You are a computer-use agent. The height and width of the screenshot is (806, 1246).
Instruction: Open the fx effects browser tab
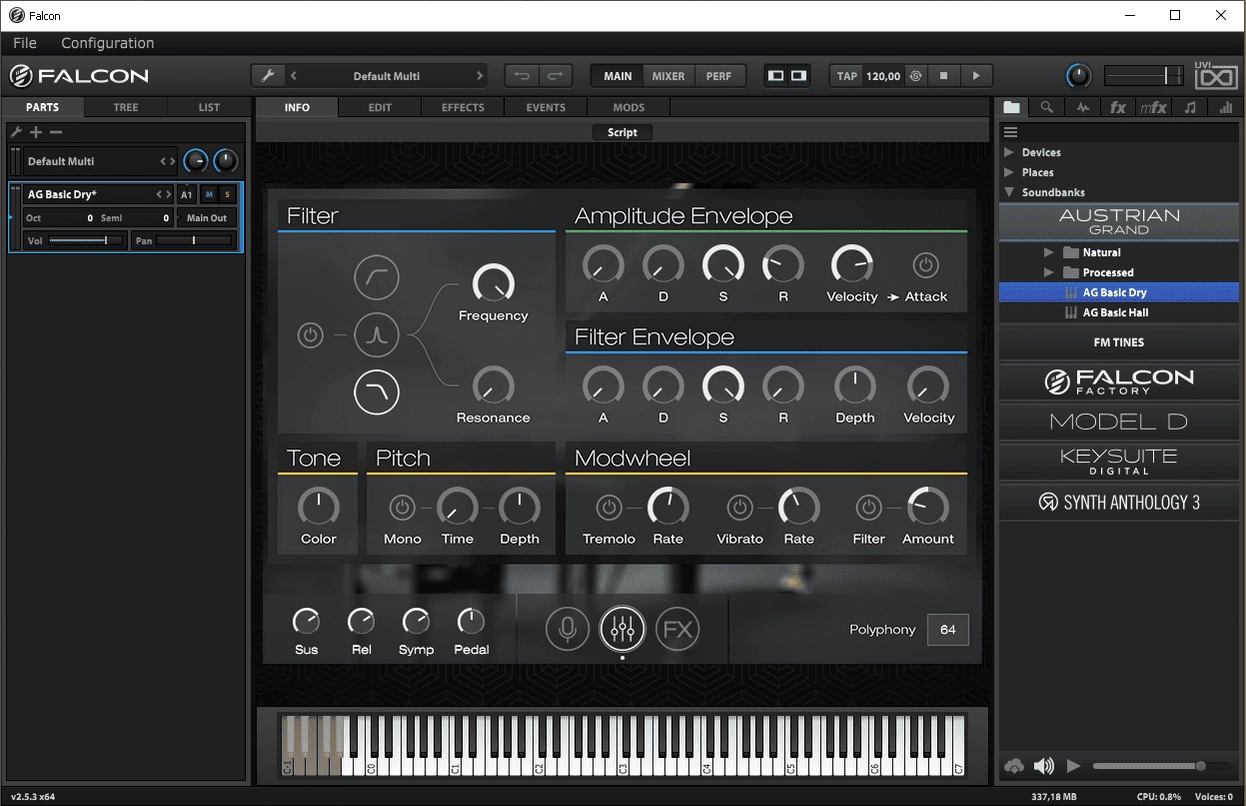1118,108
